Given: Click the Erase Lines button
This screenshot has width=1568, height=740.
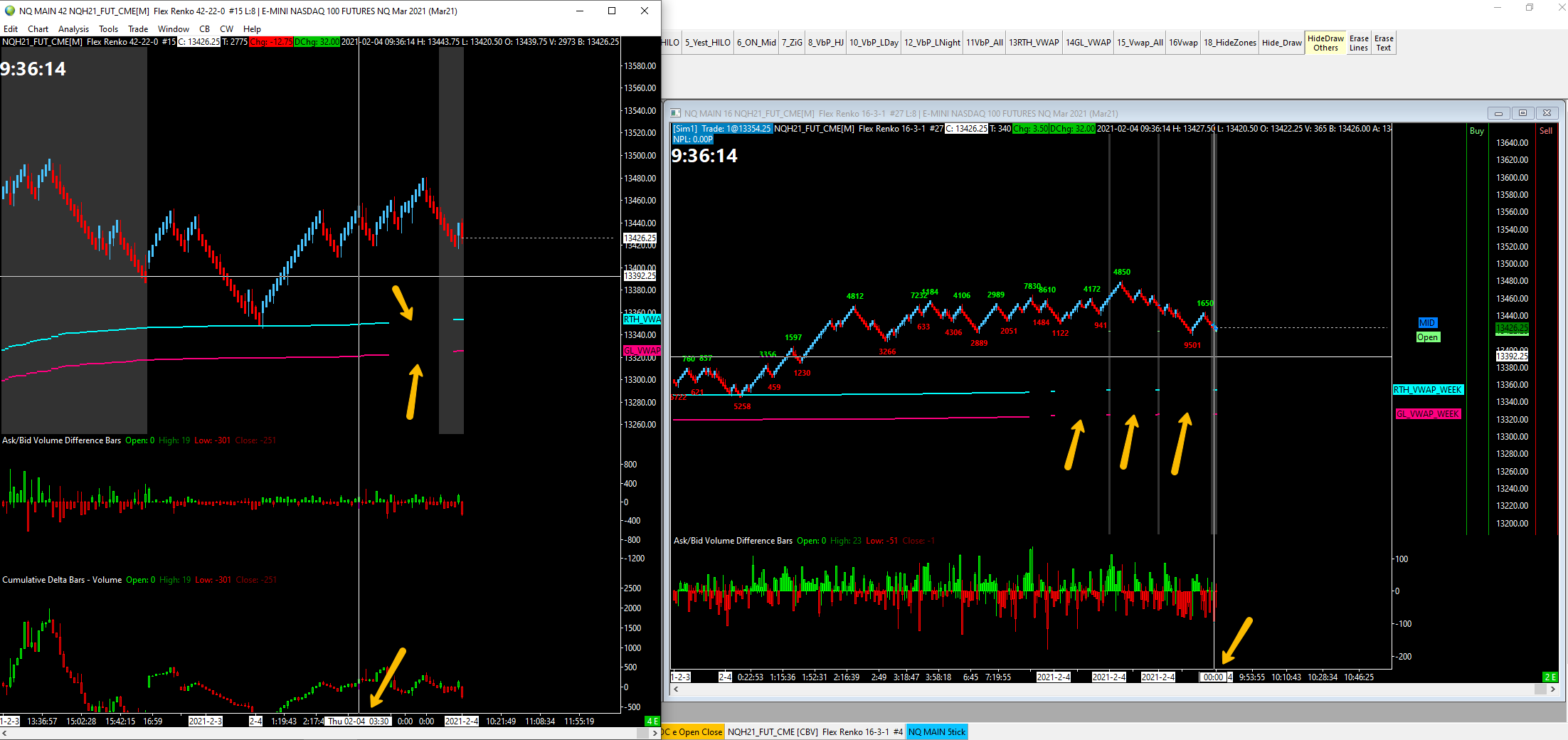Looking at the screenshot, I should click(x=1359, y=43).
